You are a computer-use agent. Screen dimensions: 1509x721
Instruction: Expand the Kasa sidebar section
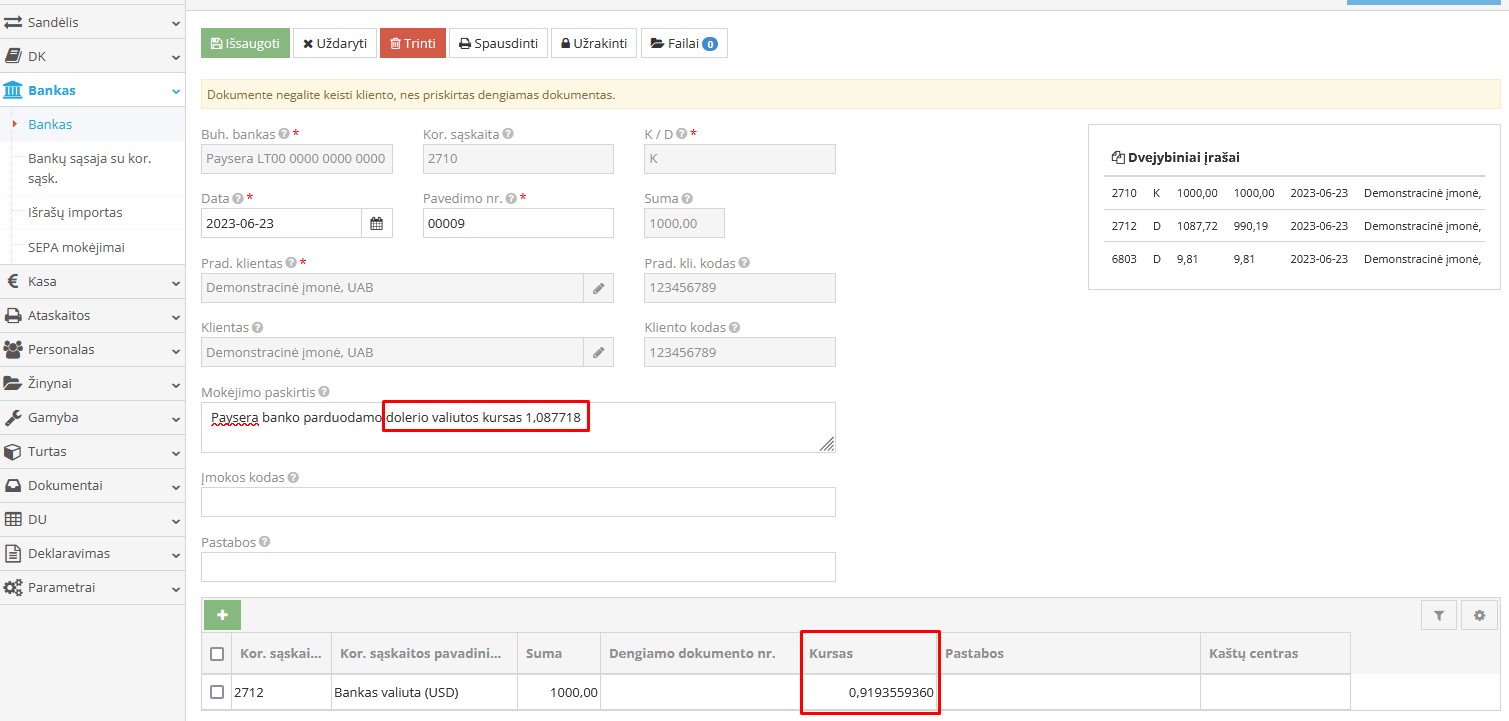(92, 282)
